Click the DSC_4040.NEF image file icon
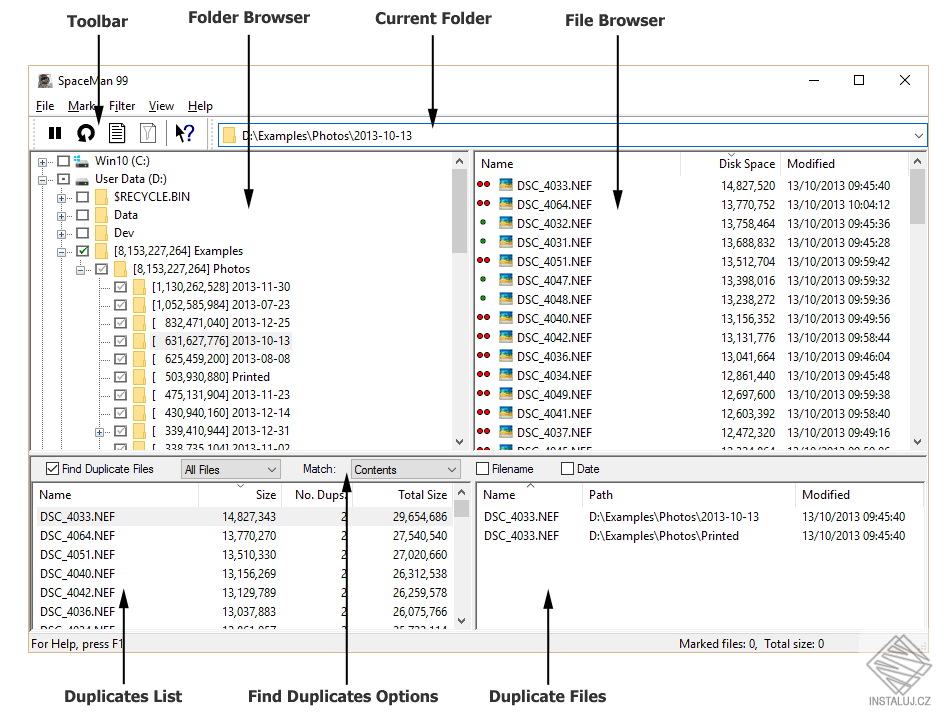The width and height of the screenshot is (950, 728). [506, 318]
